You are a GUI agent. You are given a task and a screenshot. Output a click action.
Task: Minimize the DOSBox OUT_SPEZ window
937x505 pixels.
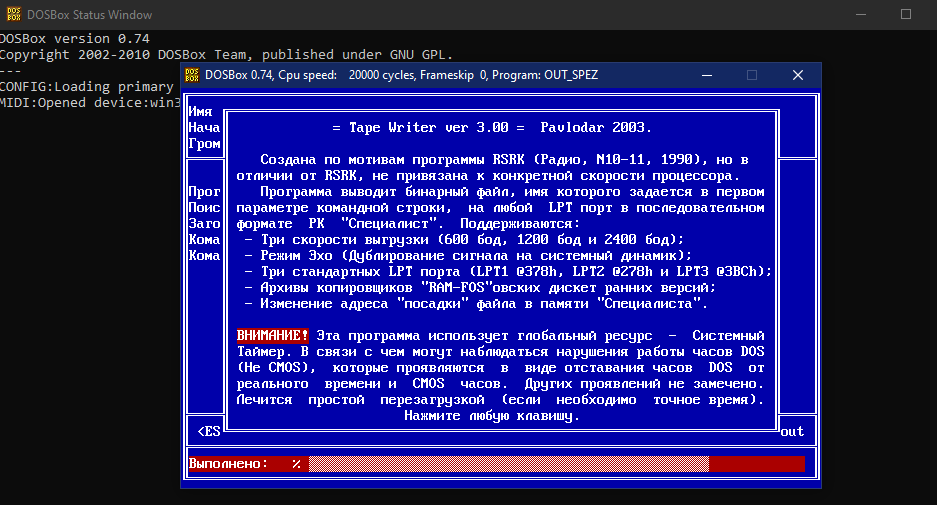point(707,75)
